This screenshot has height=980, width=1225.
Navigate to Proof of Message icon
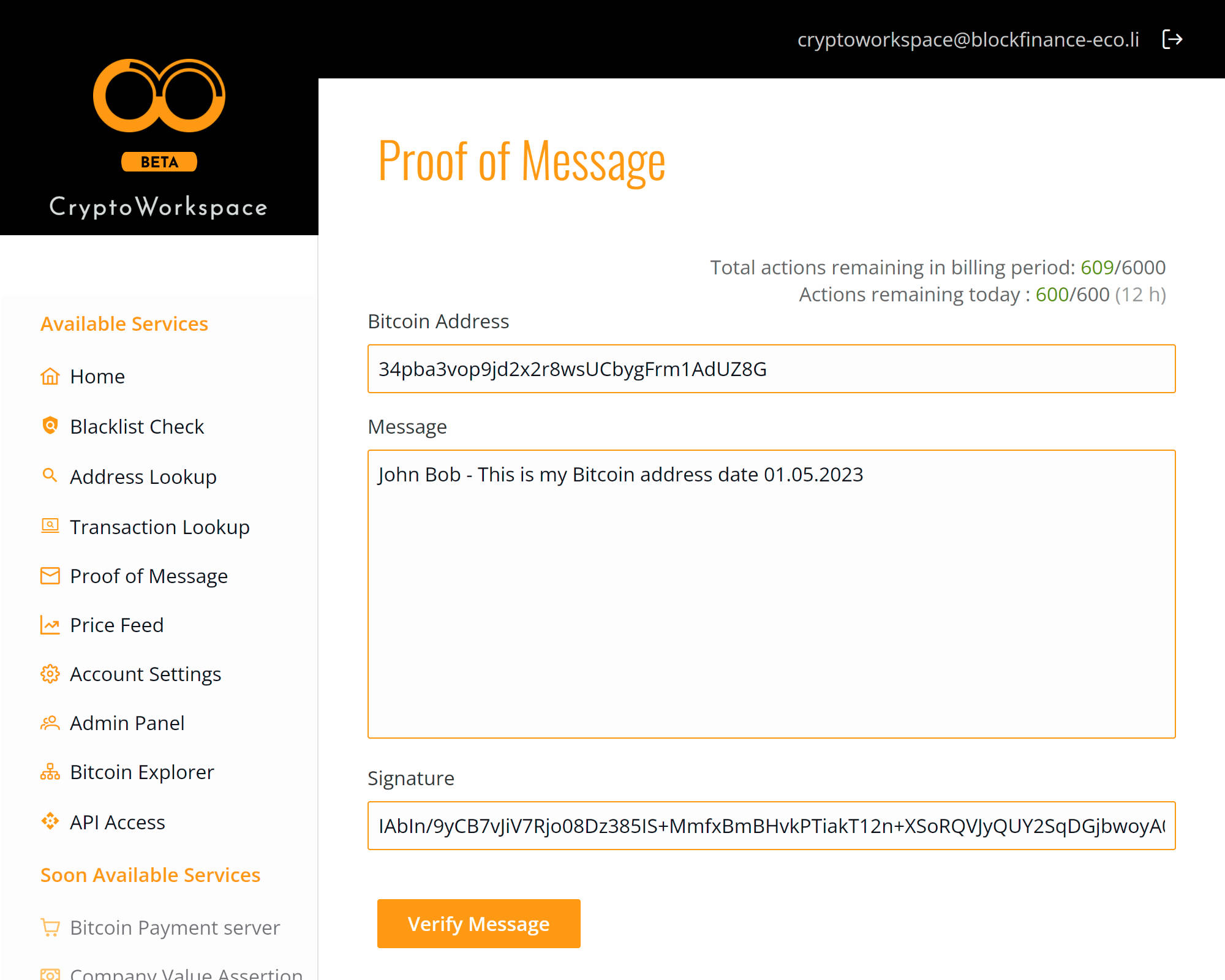(x=49, y=576)
